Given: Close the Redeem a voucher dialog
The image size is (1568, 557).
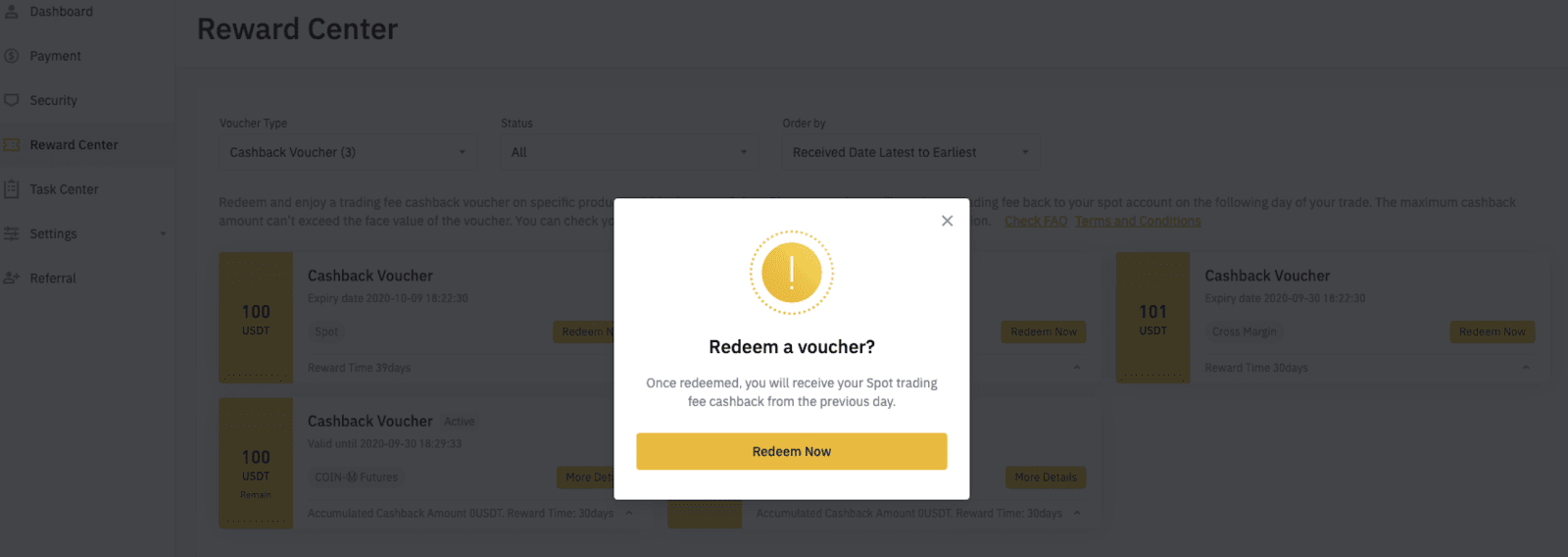Looking at the screenshot, I should pyautogui.click(x=947, y=221).
